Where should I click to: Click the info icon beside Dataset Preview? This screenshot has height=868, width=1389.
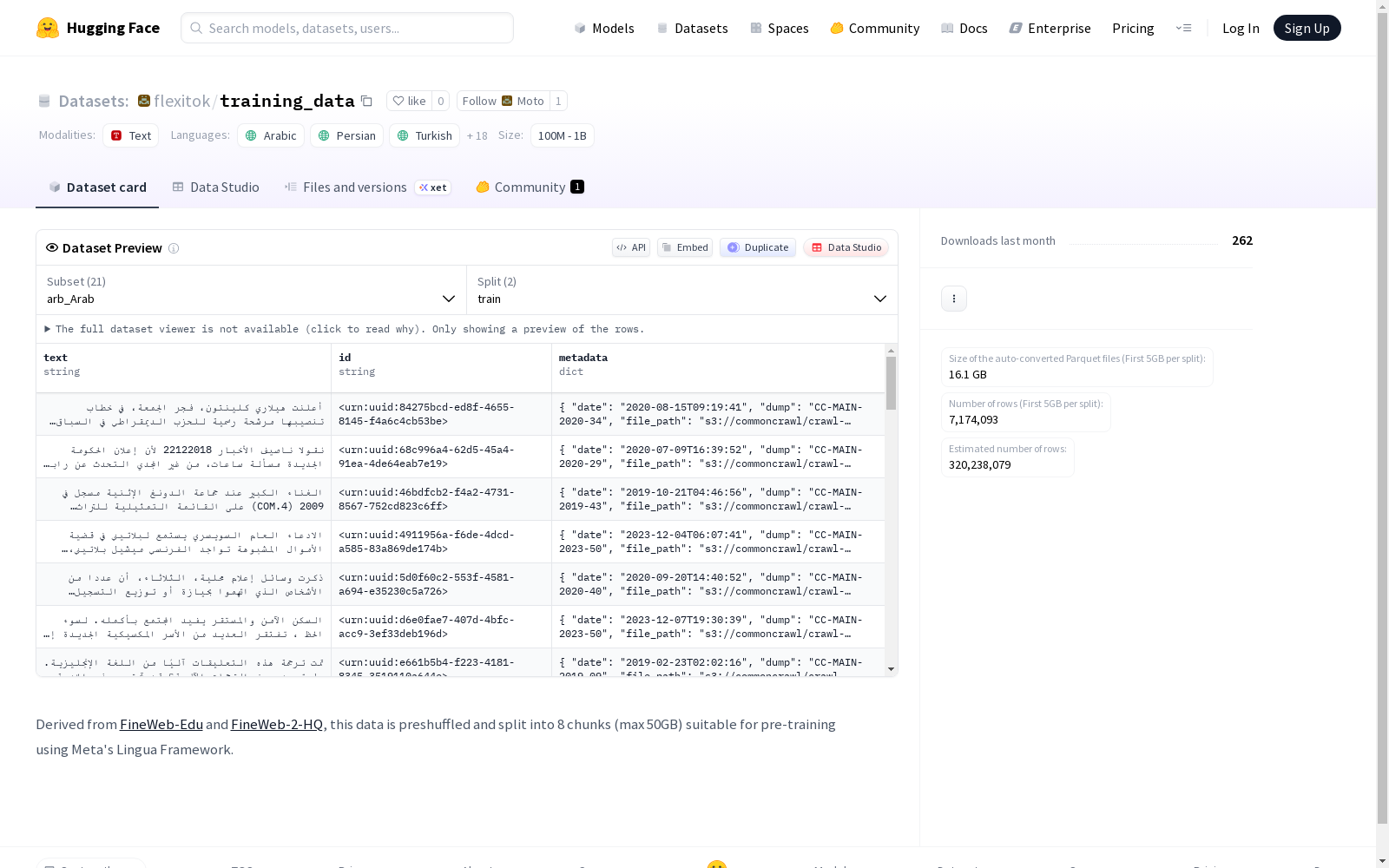174,248
